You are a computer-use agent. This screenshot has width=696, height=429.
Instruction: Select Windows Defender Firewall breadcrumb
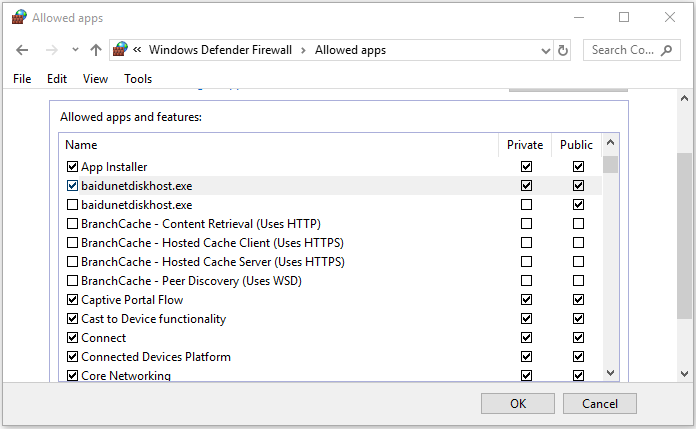click(220, 50)
